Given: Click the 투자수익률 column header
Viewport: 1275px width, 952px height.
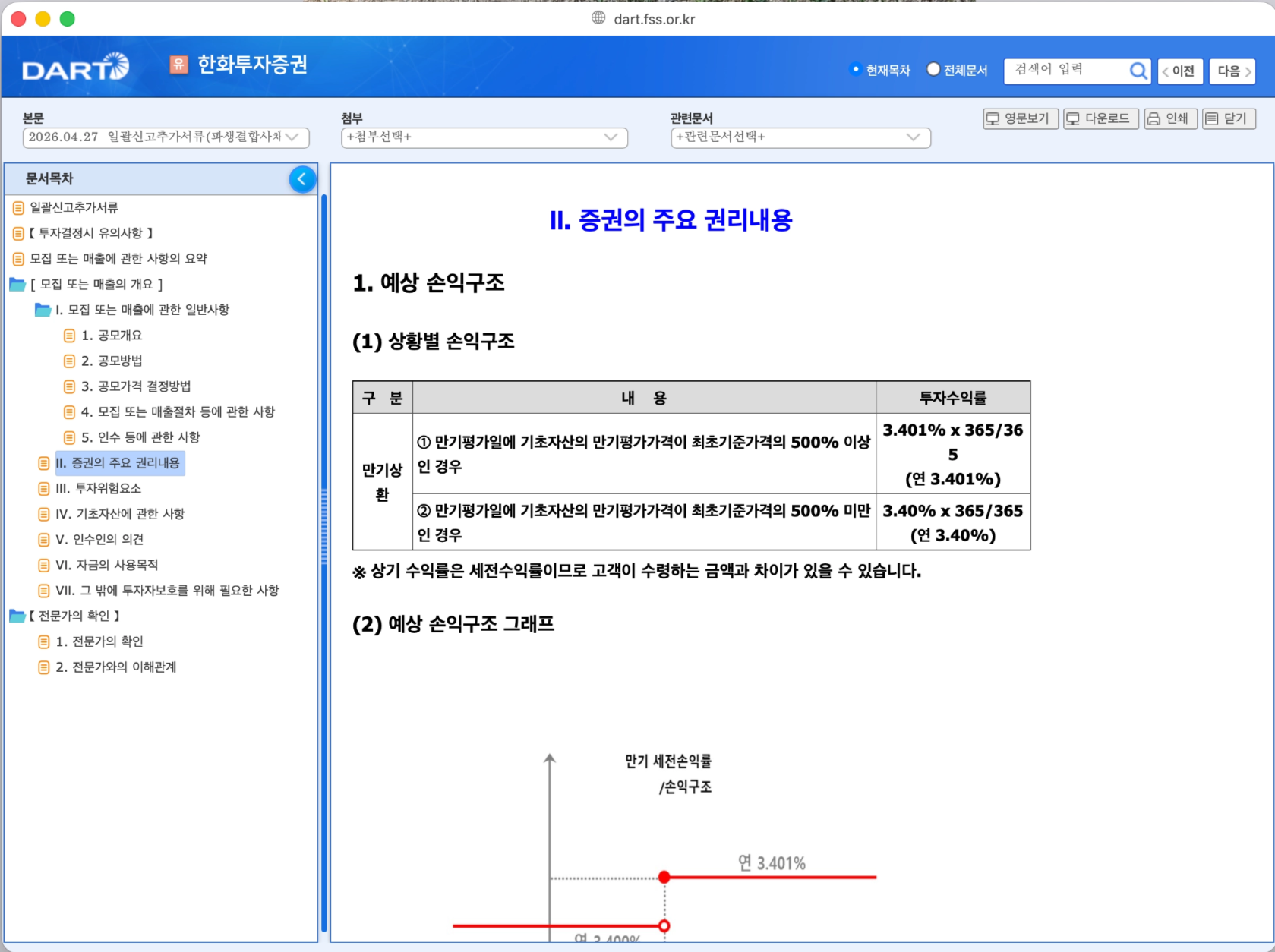Looking at the screenshot, I should 952,398.
